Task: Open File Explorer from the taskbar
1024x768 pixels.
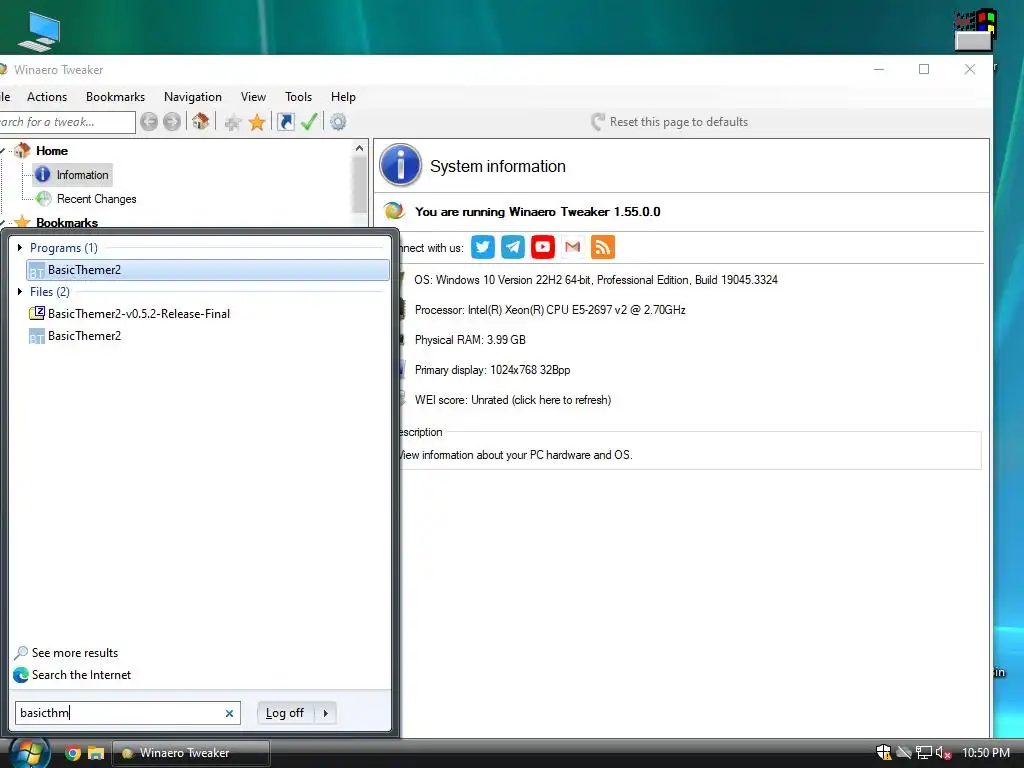Action: (96, 753)
